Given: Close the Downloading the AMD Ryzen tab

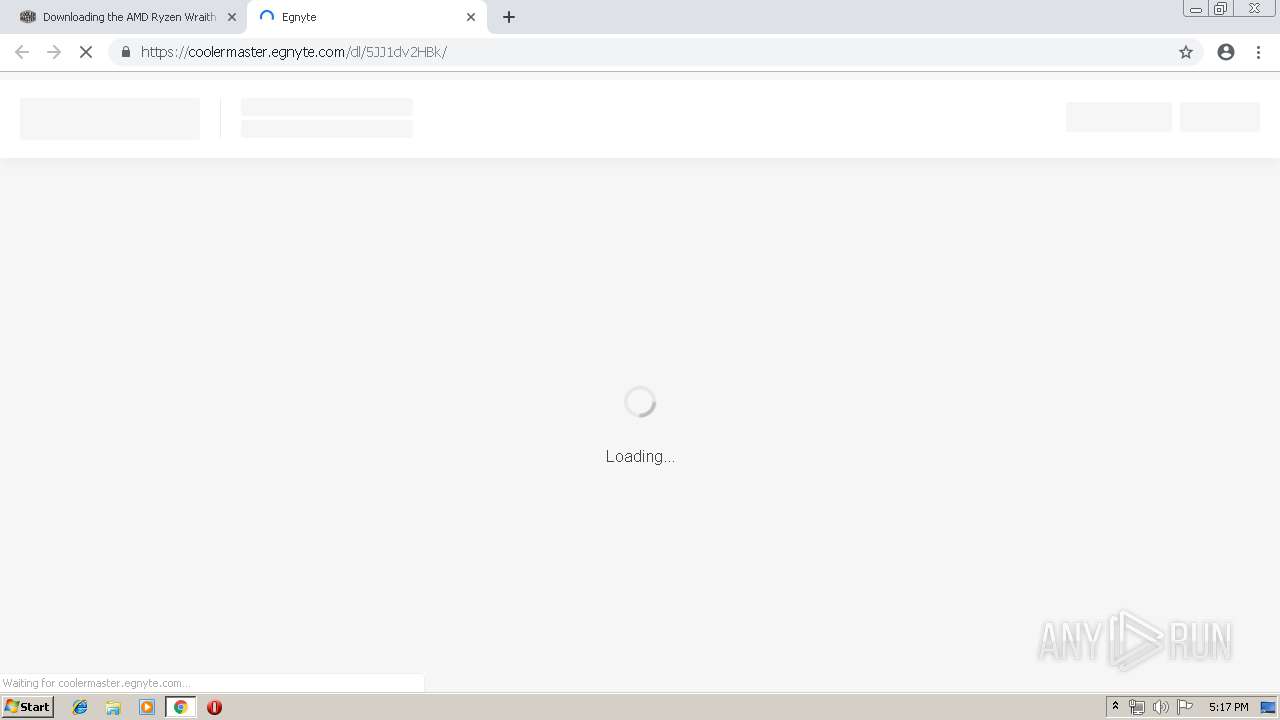Looking at the screenshot, I should (x=232, y=17).
